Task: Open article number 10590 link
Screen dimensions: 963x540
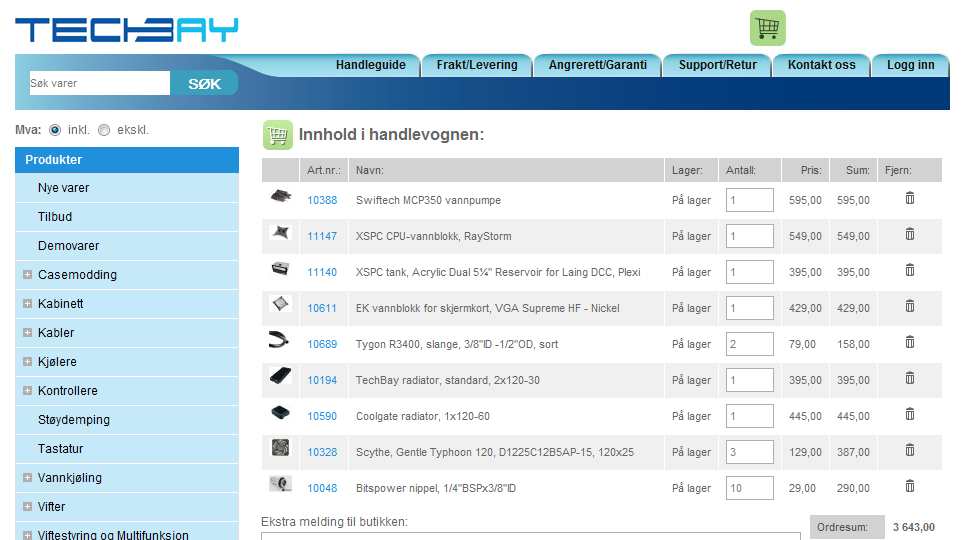Action: pos(322,417)
